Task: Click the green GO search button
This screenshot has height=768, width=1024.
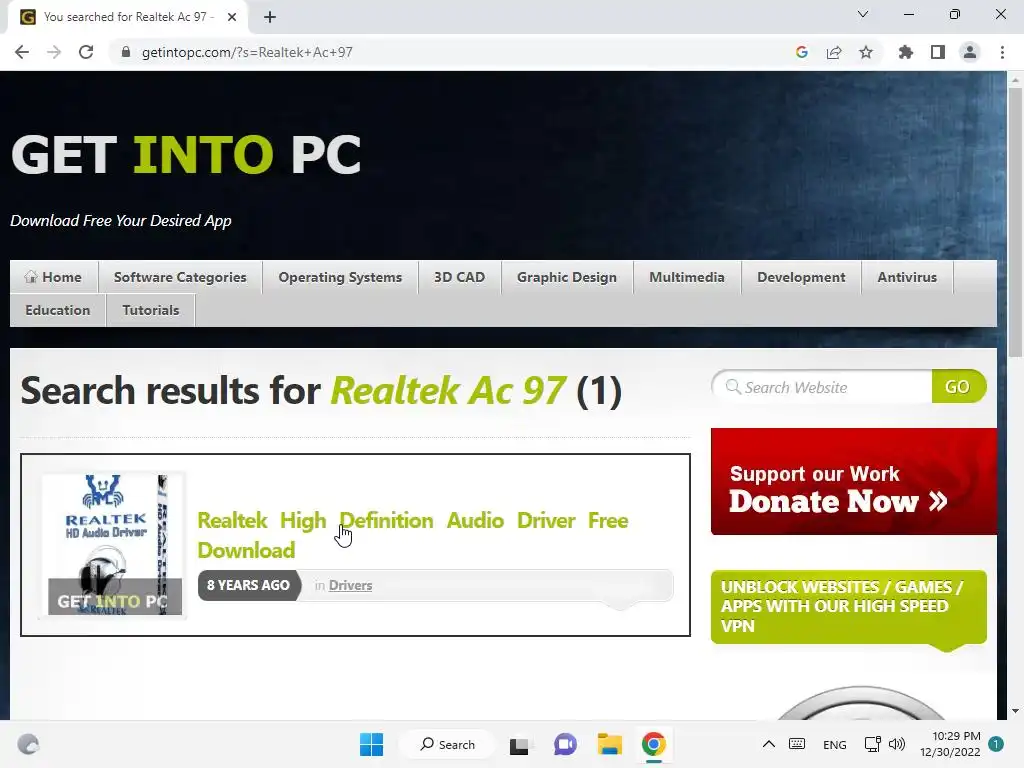Action: coord(958,387)
